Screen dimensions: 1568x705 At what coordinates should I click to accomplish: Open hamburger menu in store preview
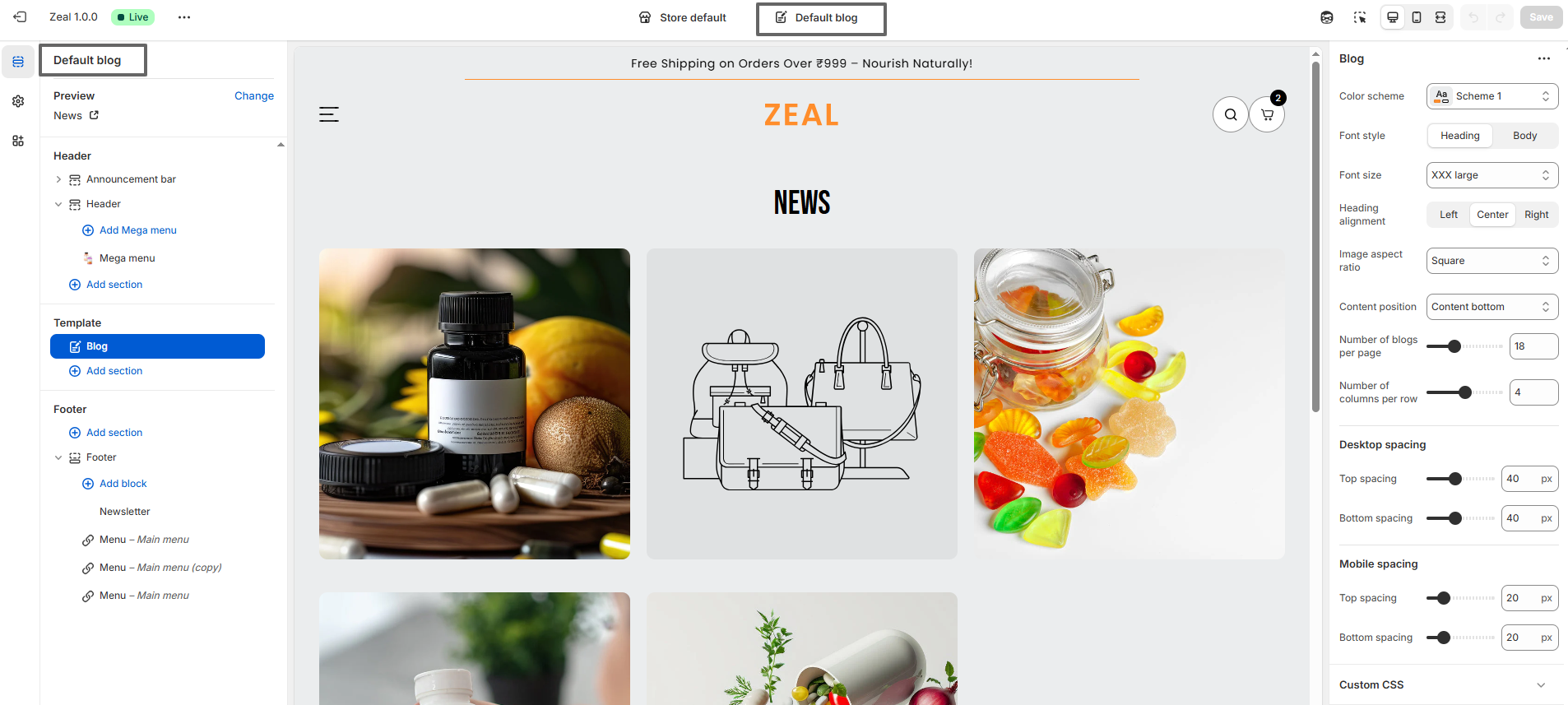(329, 114)
